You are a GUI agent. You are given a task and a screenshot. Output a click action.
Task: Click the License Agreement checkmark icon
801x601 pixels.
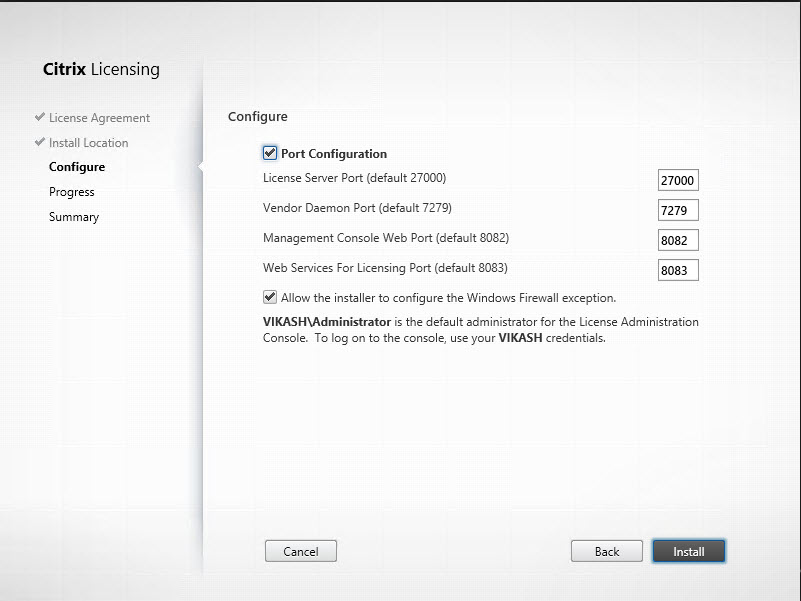pos(40,117)
